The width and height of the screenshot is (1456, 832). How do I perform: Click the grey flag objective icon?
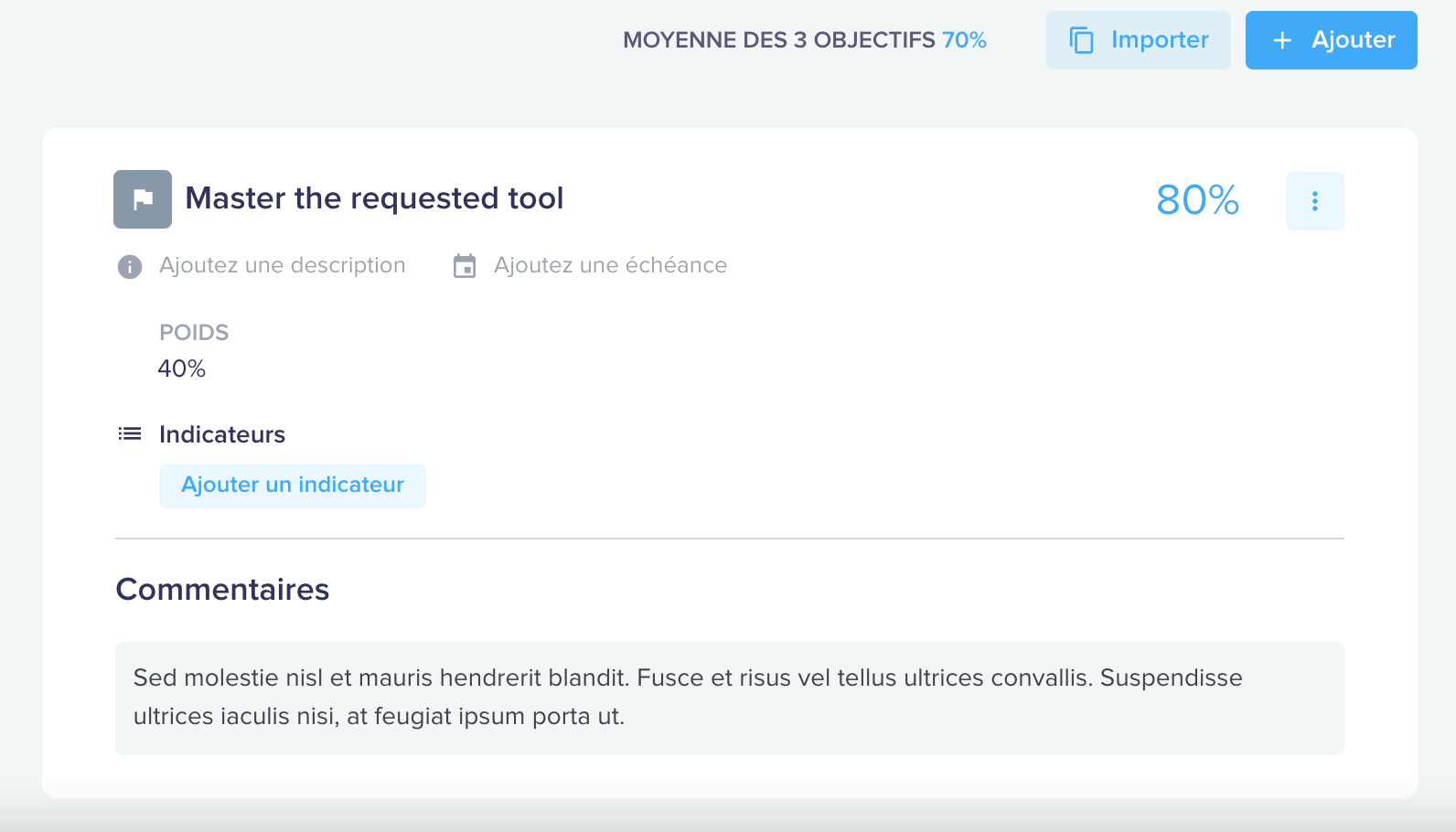[143, 199]
